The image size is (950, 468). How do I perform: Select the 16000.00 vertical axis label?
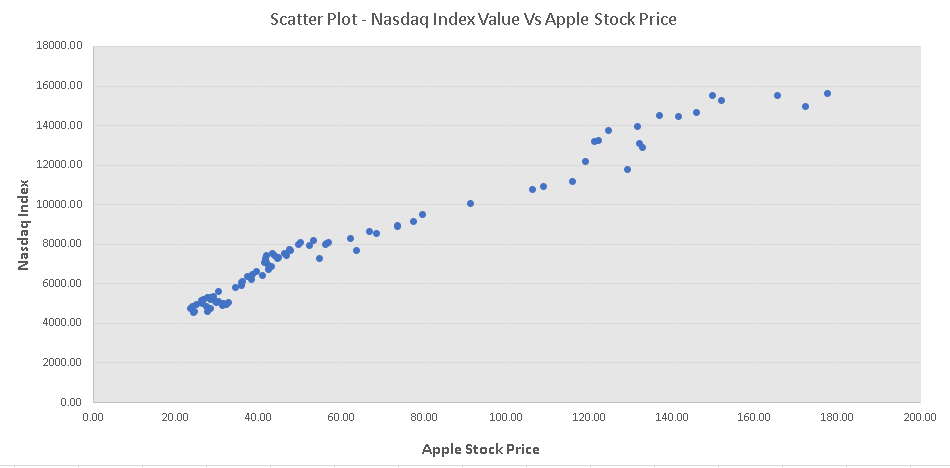click(61, 86)
